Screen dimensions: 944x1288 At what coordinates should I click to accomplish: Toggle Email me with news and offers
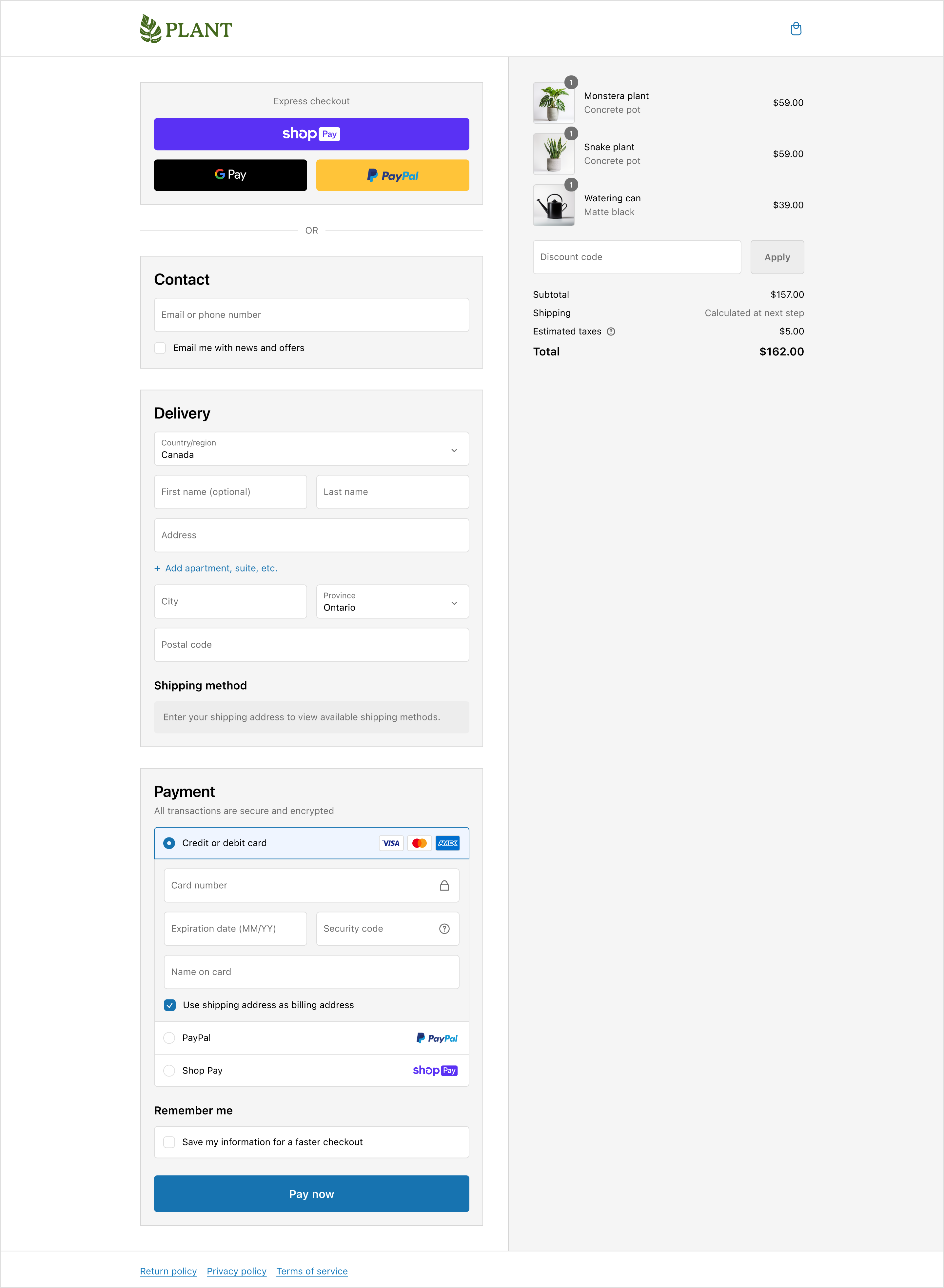click(x=160, y=348)
